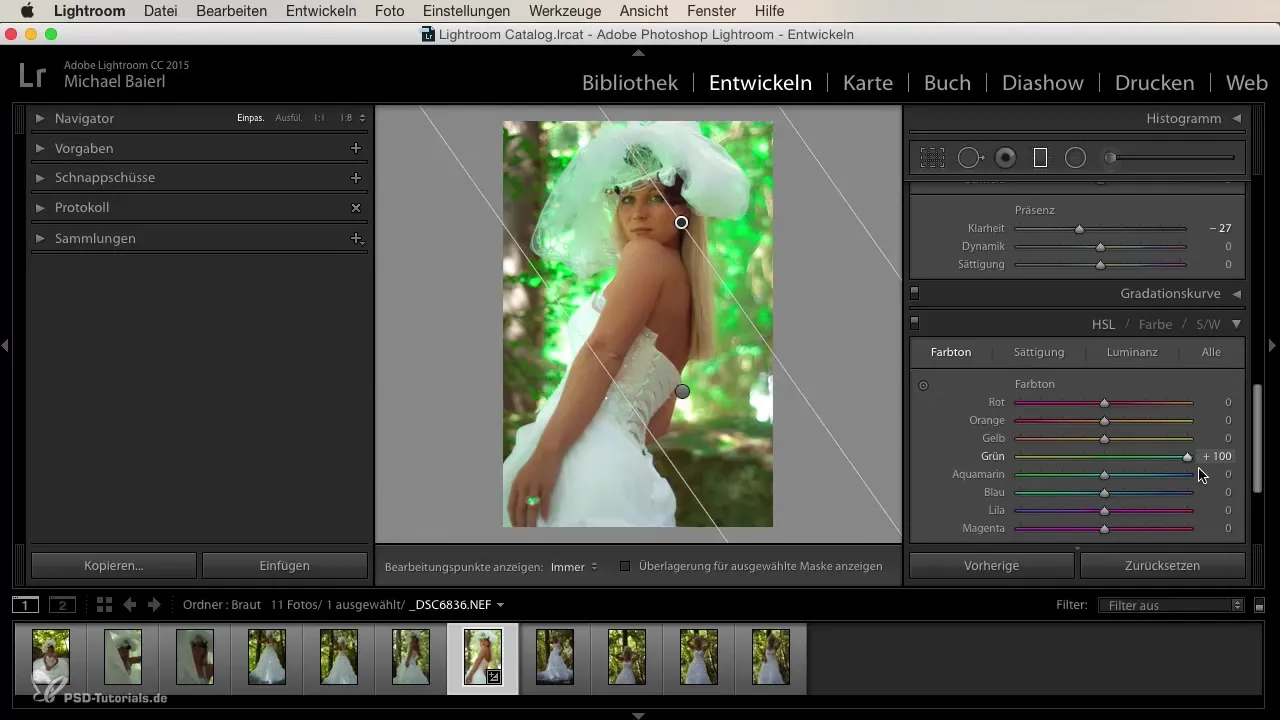Viewport: 1280px width, 720px height.
Task: Click the Vorherige button
Action: [992, 566]
